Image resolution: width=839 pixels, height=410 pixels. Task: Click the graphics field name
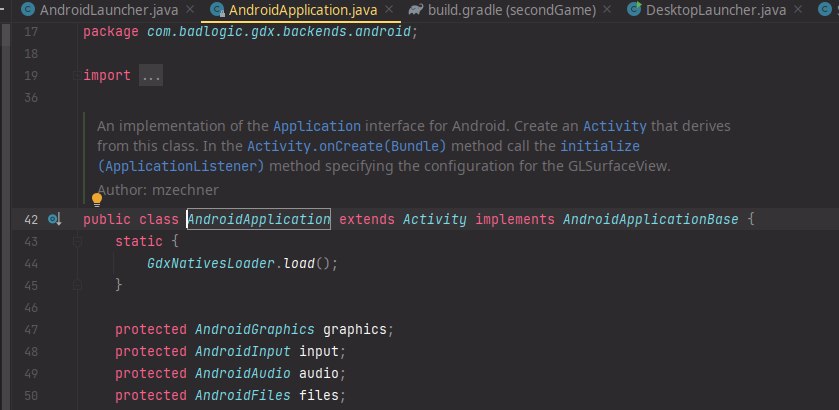click(x=354, y=329)
